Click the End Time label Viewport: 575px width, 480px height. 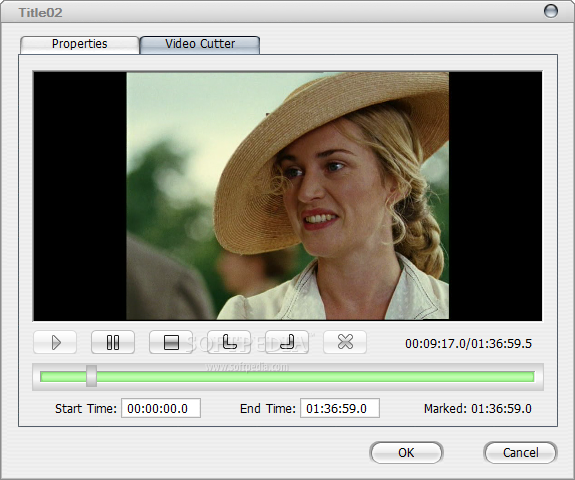click(x=268, y=408)
